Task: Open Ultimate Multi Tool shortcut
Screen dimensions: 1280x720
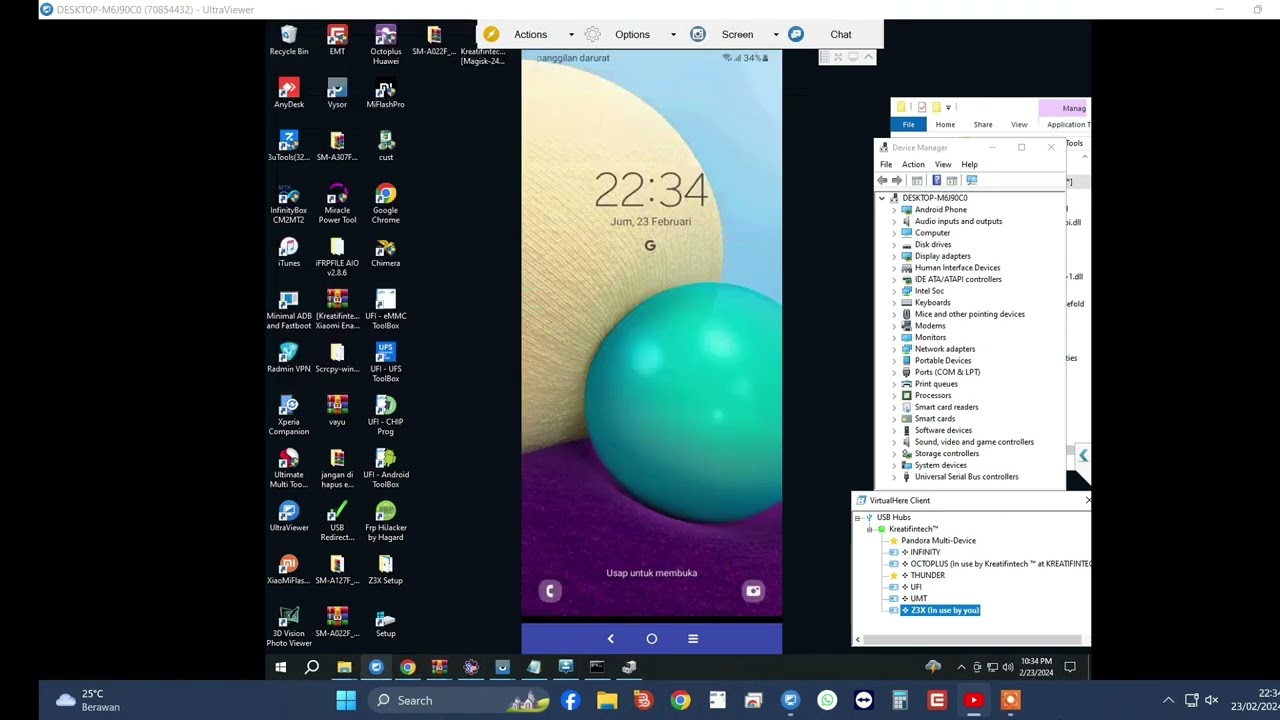Action: [288, 470]
